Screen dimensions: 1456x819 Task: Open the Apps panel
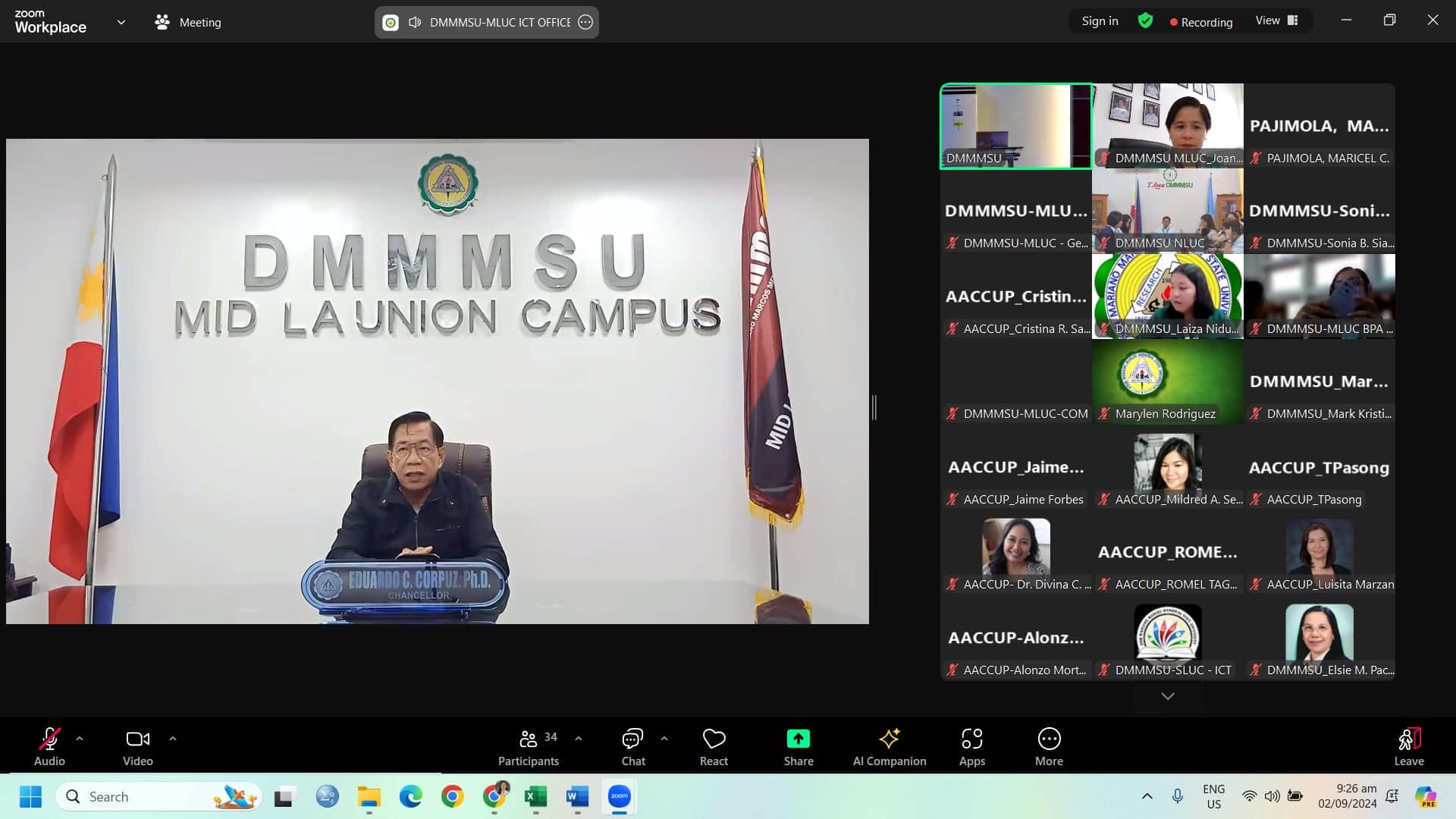pyautogui.click(x=972, y=746)
